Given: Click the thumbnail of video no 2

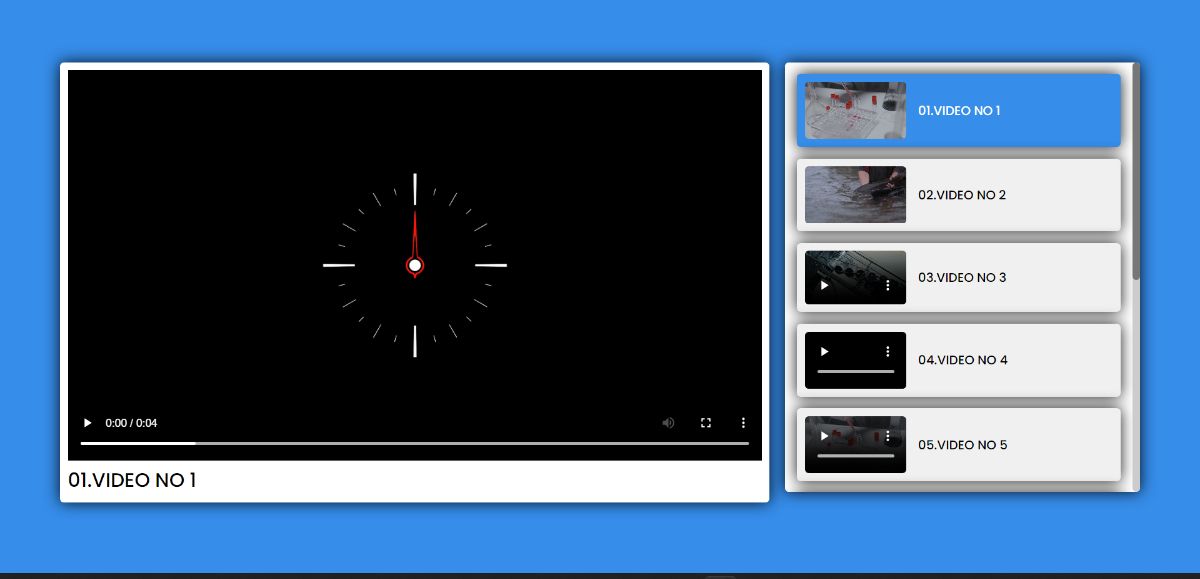Looking at the screenshot, I should [855, 194].
